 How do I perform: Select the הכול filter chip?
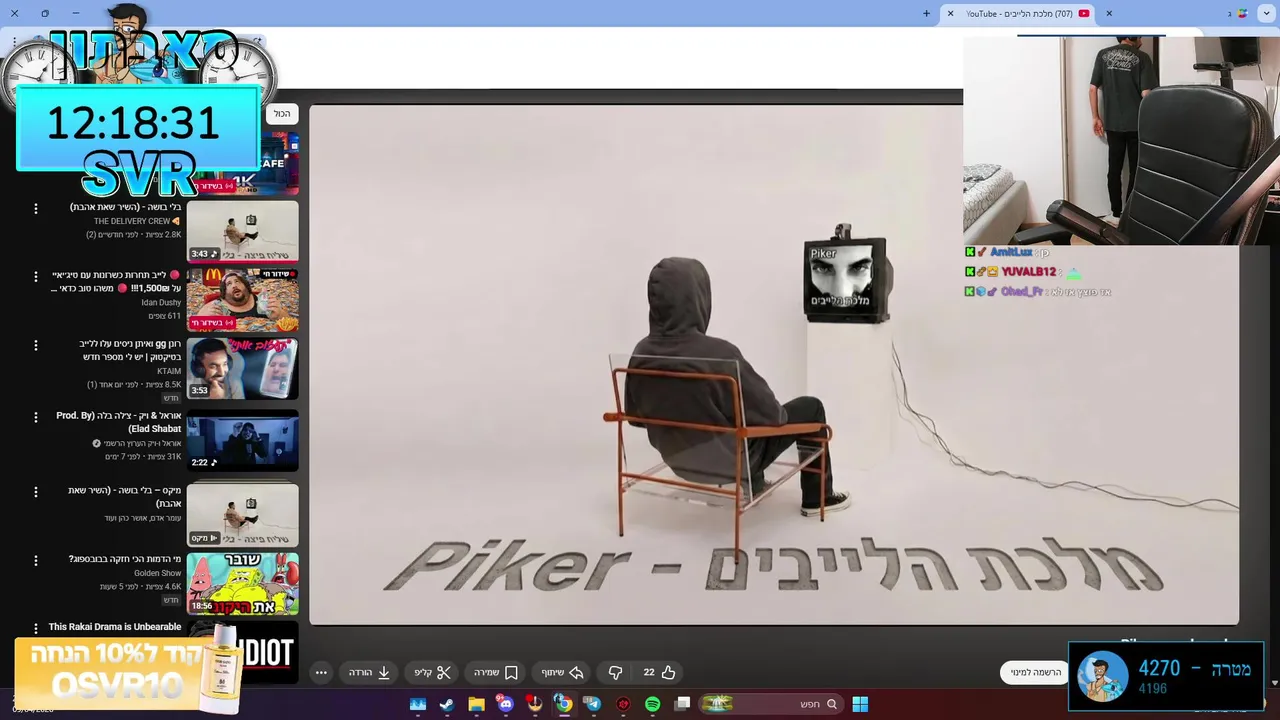282,114
